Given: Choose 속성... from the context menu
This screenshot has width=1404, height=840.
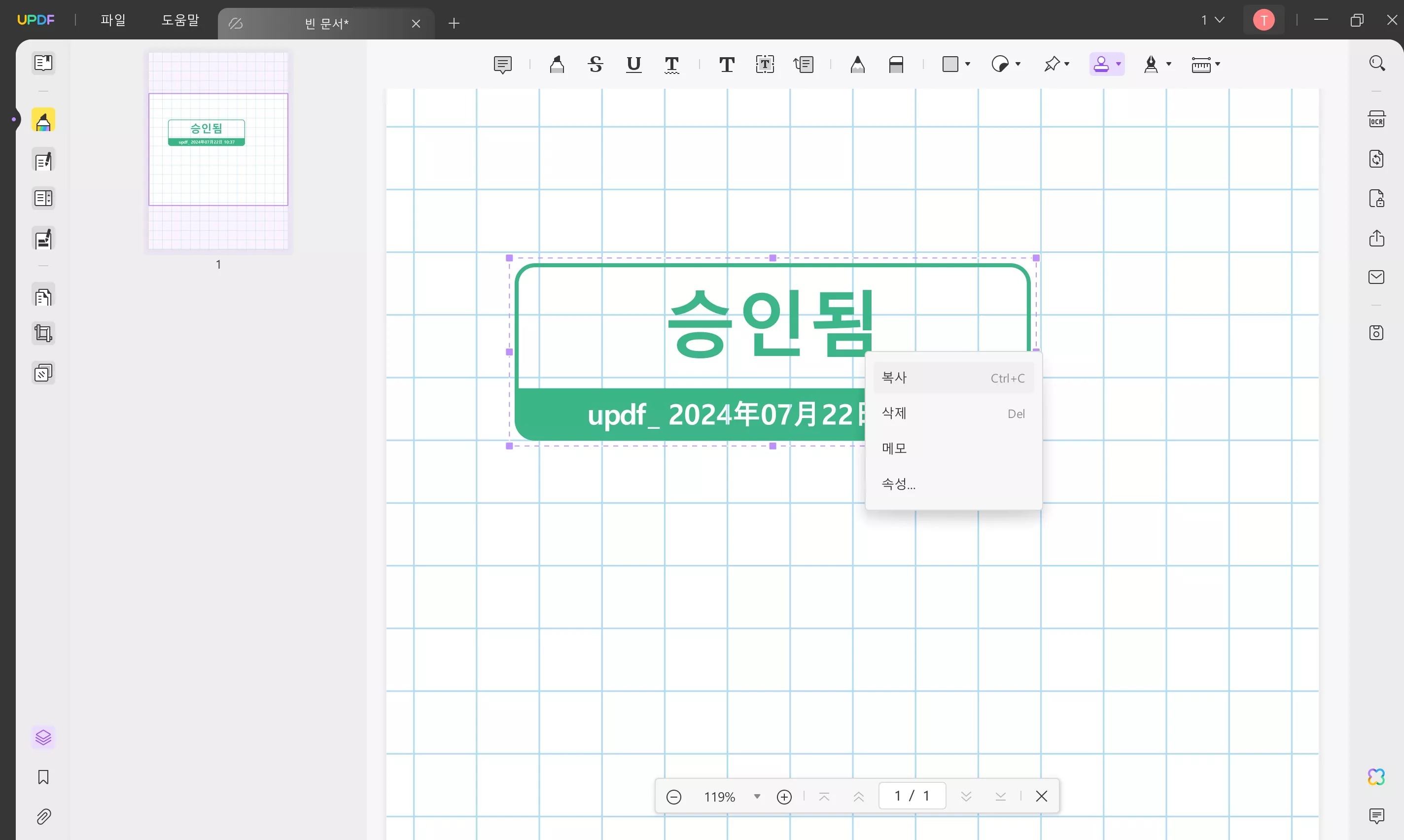Looking at the screenshot, I should coord(953,484).
